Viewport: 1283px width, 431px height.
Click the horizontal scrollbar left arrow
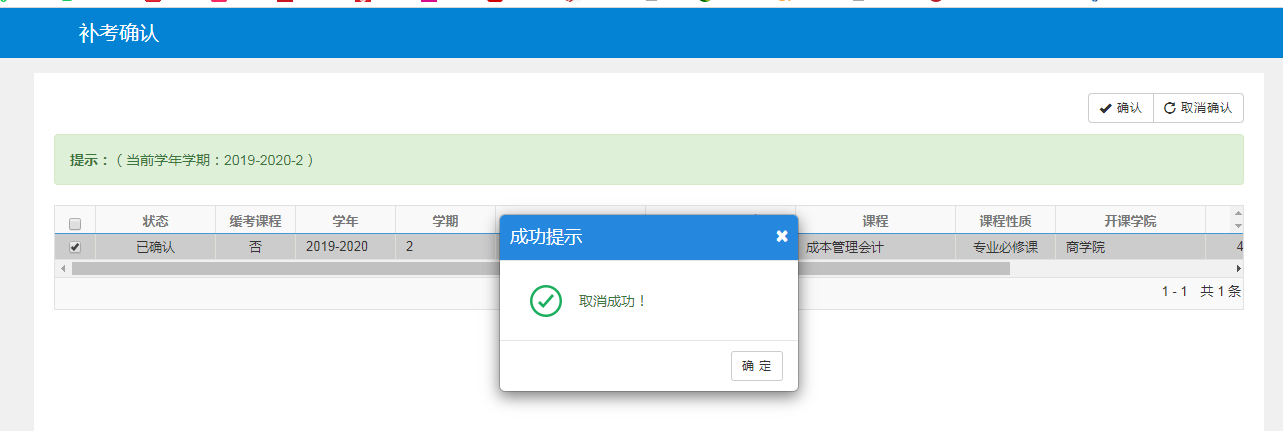[x=63, y=269]
